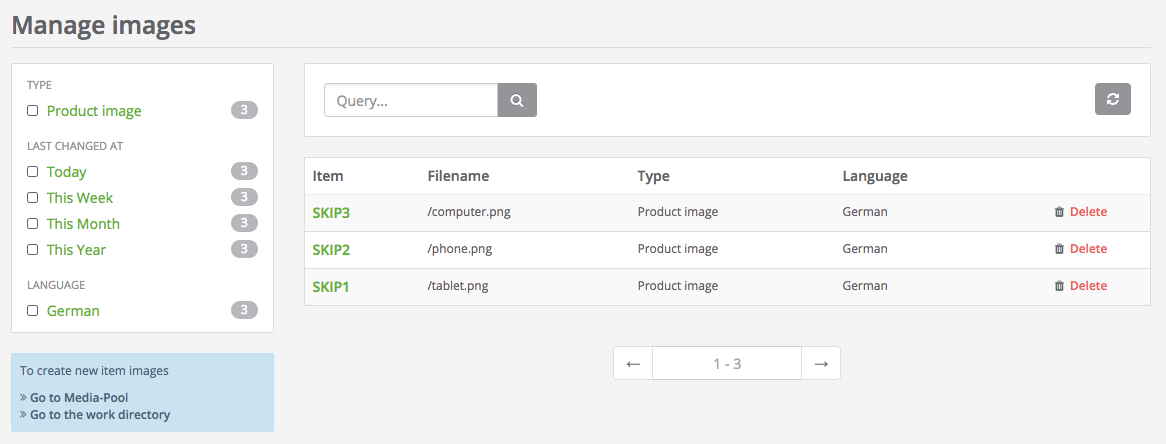This screenshot has width=1166, height=444.
Task: Click trash icon for SKIP2 row
Action: (1059, 249)
